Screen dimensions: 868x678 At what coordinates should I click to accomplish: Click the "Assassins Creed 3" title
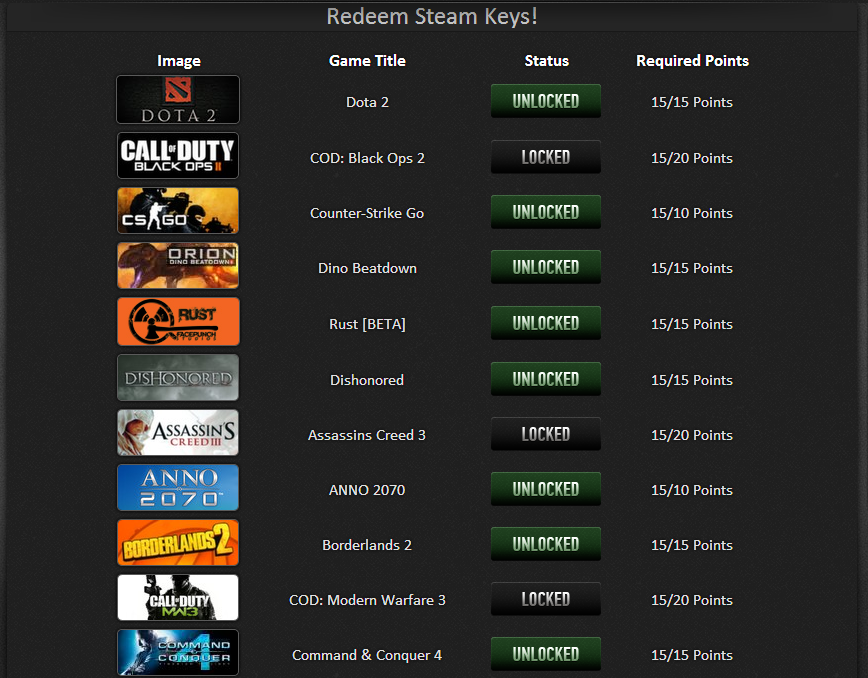tap(367, 435)
